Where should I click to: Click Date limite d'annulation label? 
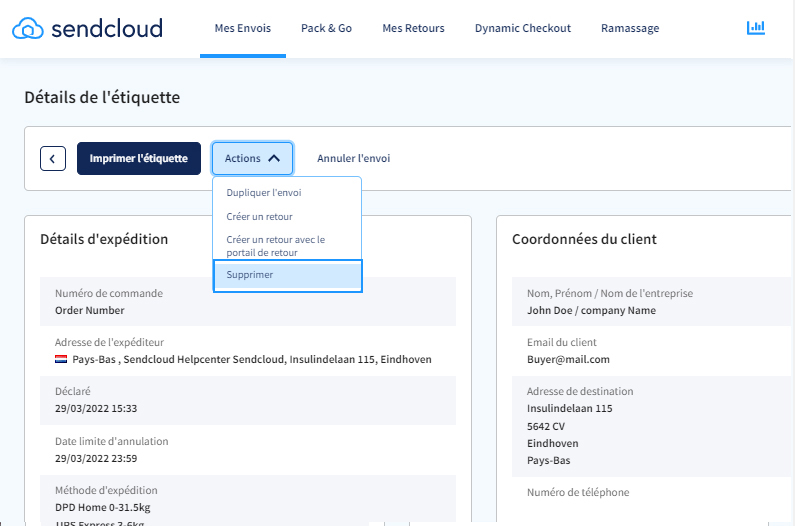112,441
